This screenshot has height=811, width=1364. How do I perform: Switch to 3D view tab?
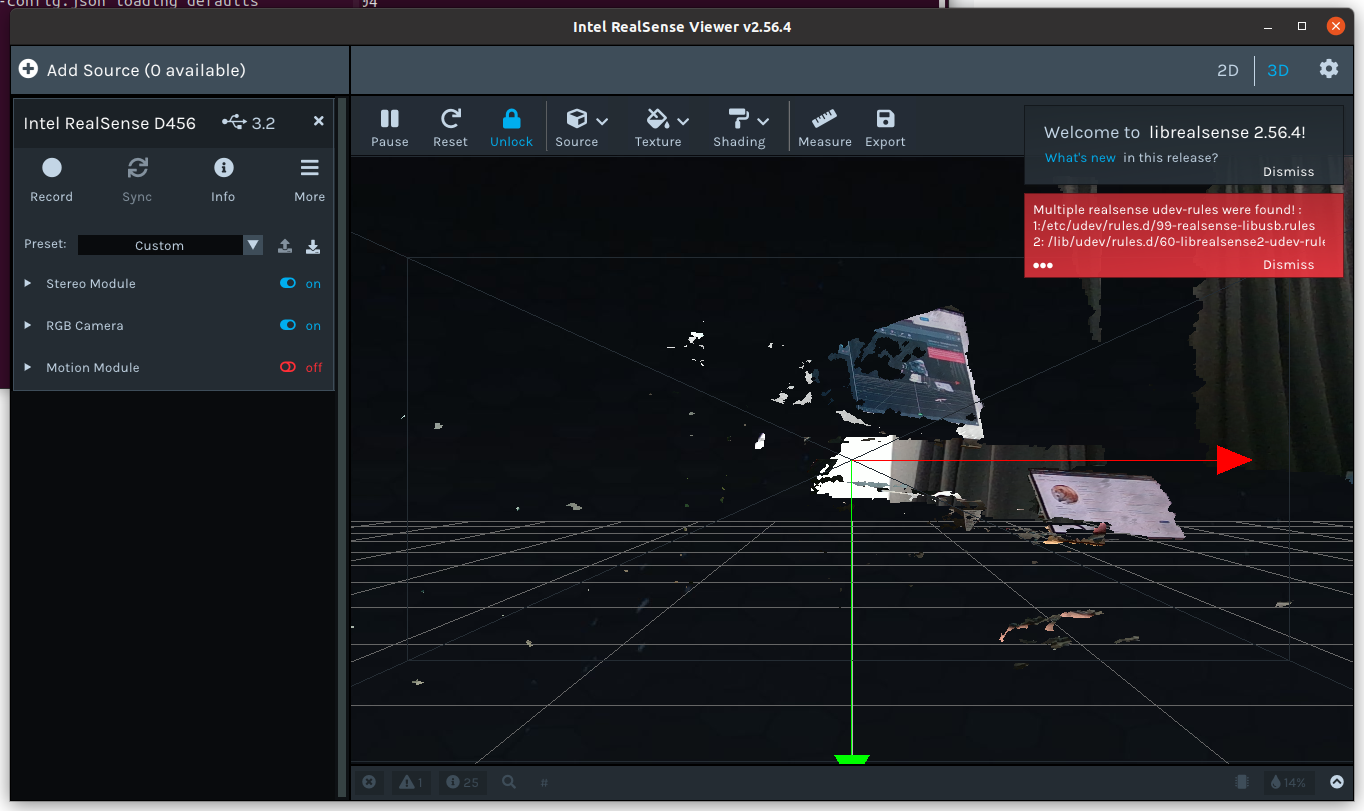click(1278, 70)
